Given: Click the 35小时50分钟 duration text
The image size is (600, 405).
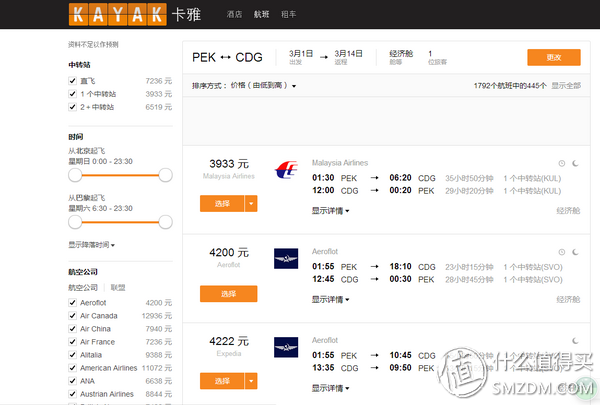Looking at the screenshot, I should click(x=469, y=178).
